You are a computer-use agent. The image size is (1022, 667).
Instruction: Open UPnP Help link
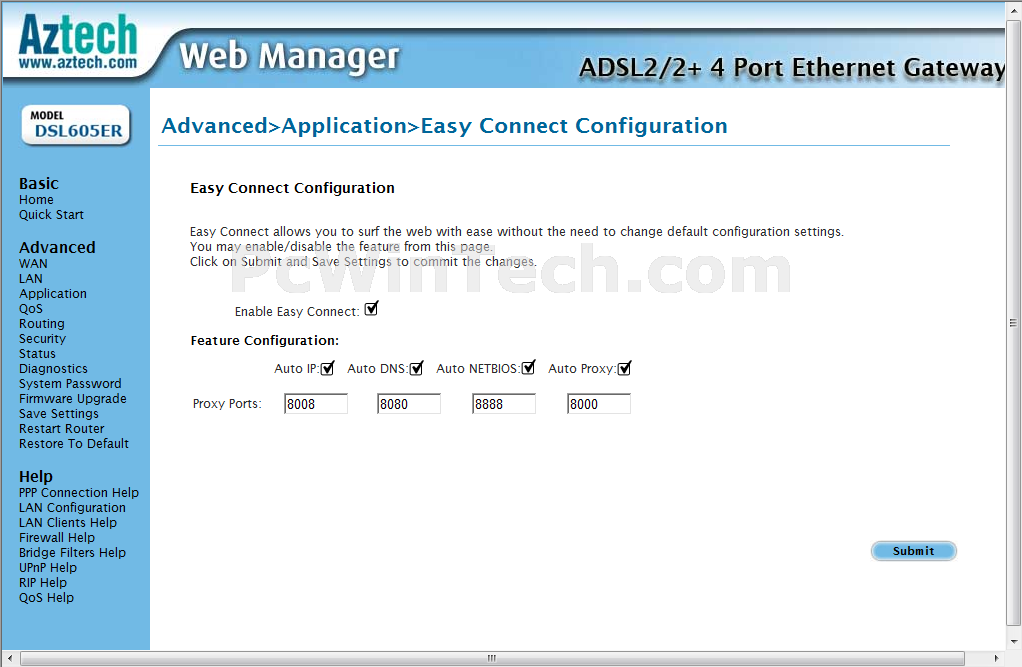[48, 567]
